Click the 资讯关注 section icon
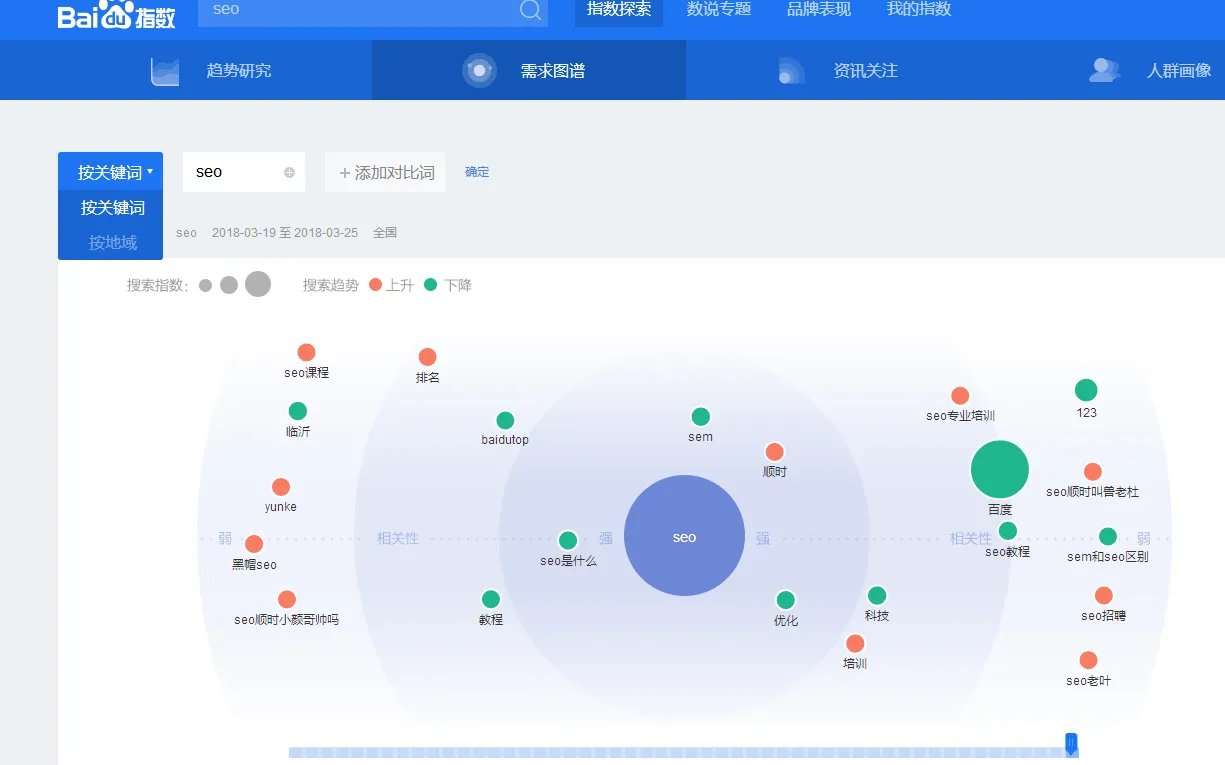1225x765 pixels. [793, 70]
